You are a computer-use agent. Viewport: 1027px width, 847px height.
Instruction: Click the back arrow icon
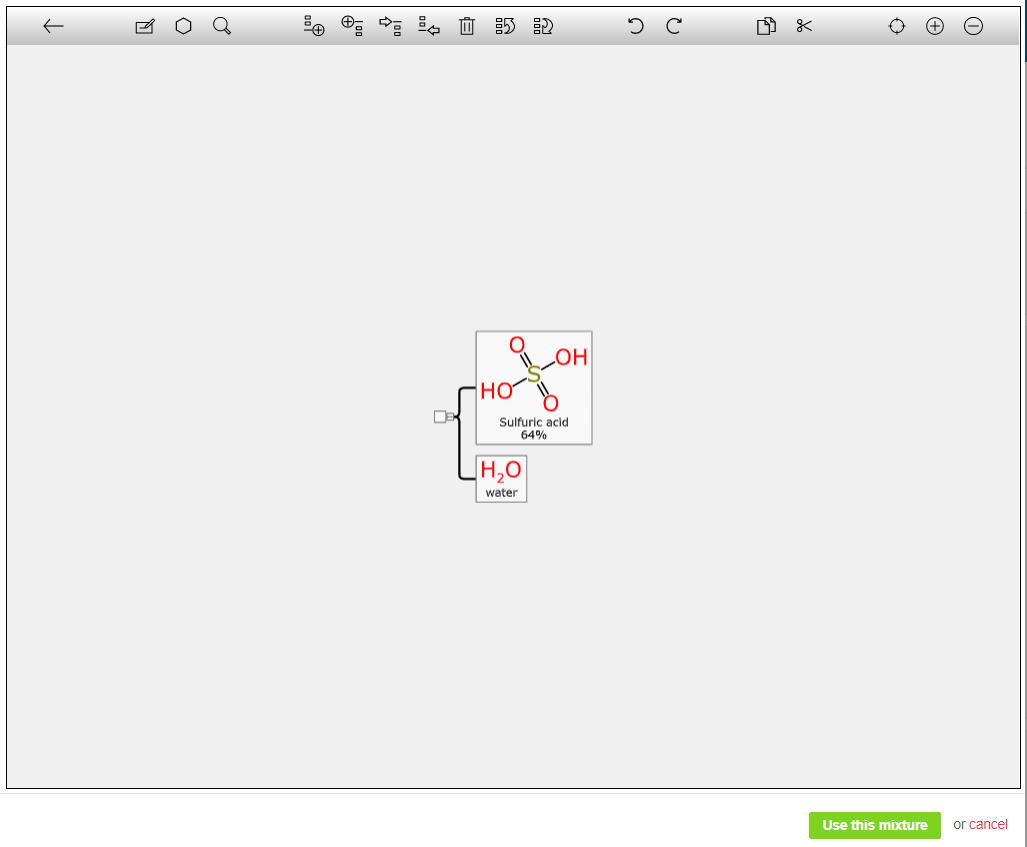coord(53,26)
